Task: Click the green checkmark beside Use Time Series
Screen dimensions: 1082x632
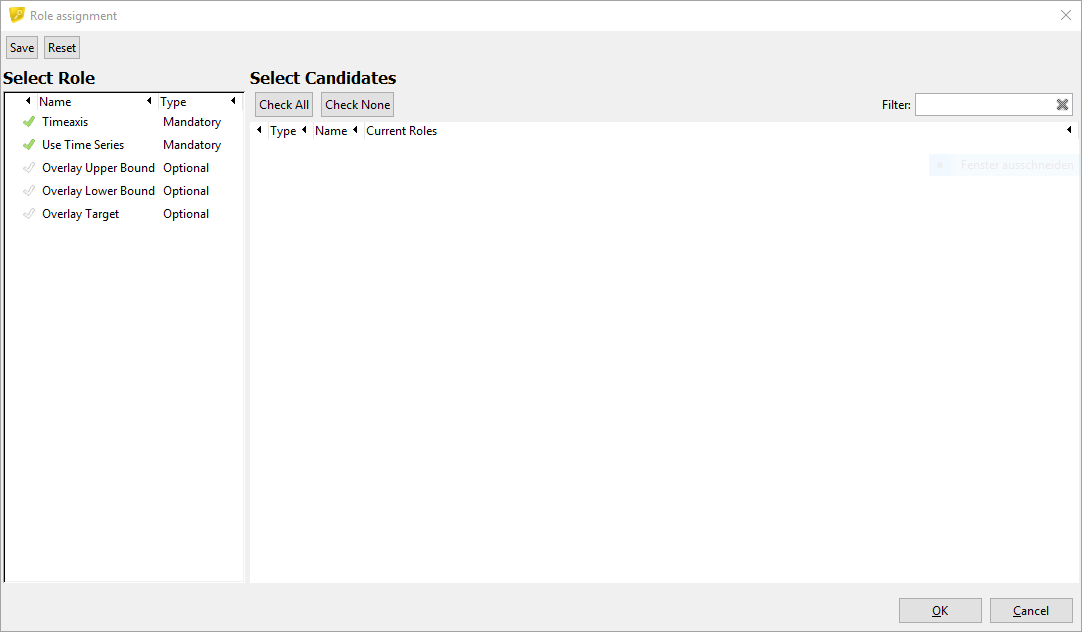Action: pyautogui.click(x=29, y=145)
